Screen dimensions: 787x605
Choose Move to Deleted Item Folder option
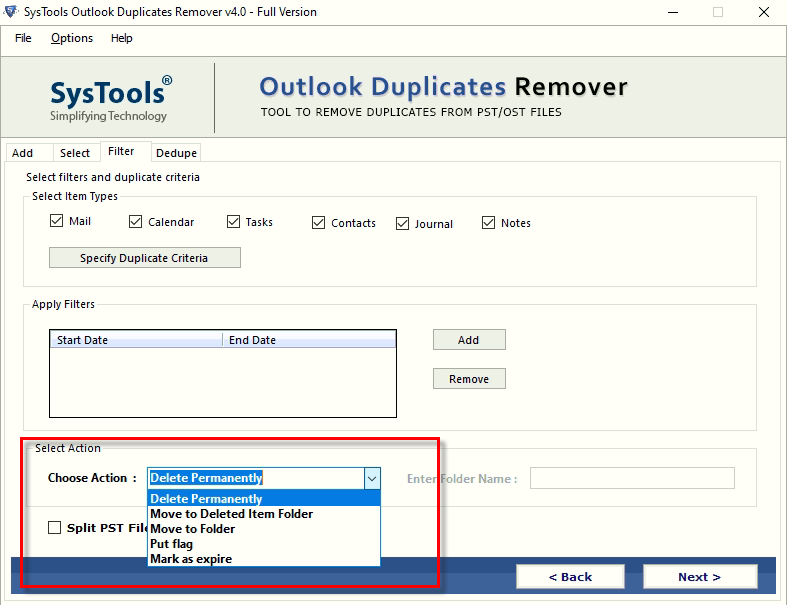pyautogui.click(x=264, y=514)
